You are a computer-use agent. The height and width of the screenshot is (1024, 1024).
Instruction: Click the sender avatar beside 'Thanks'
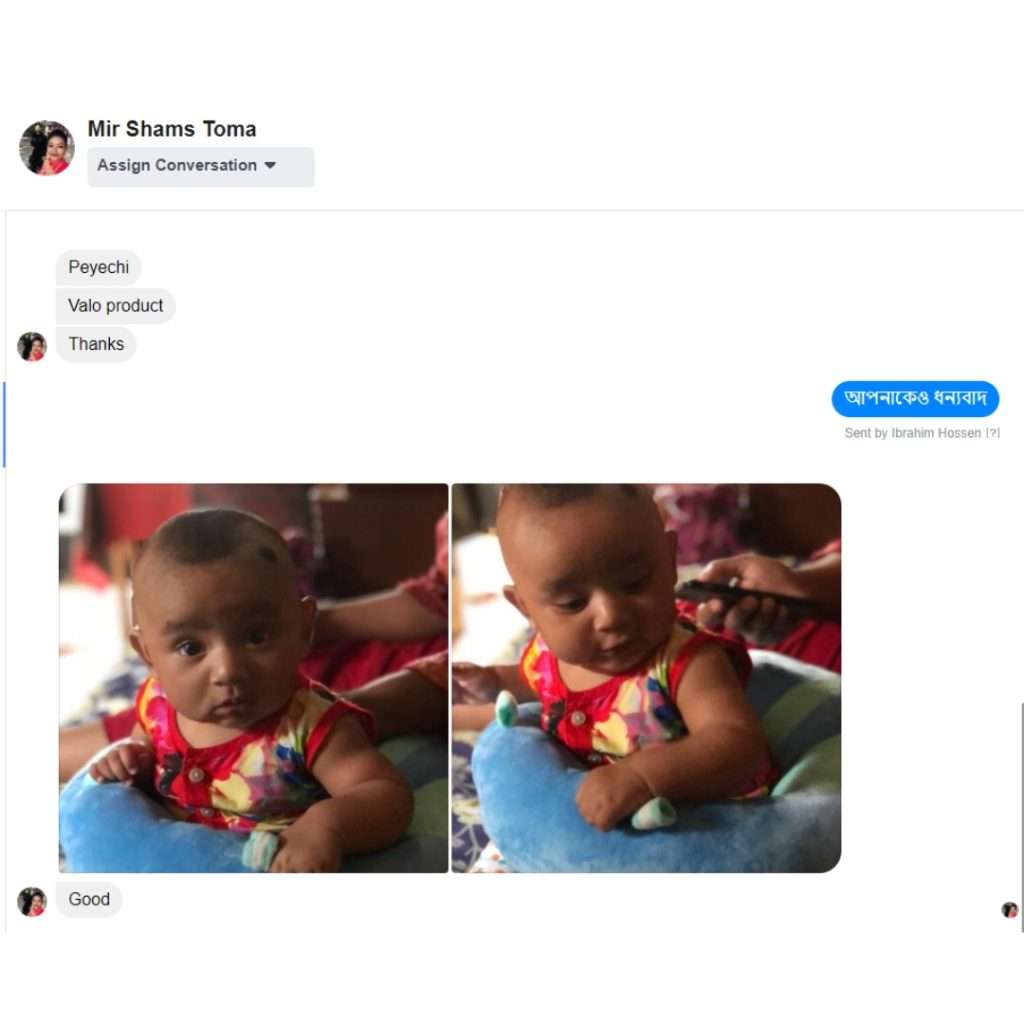pos(32,346)
